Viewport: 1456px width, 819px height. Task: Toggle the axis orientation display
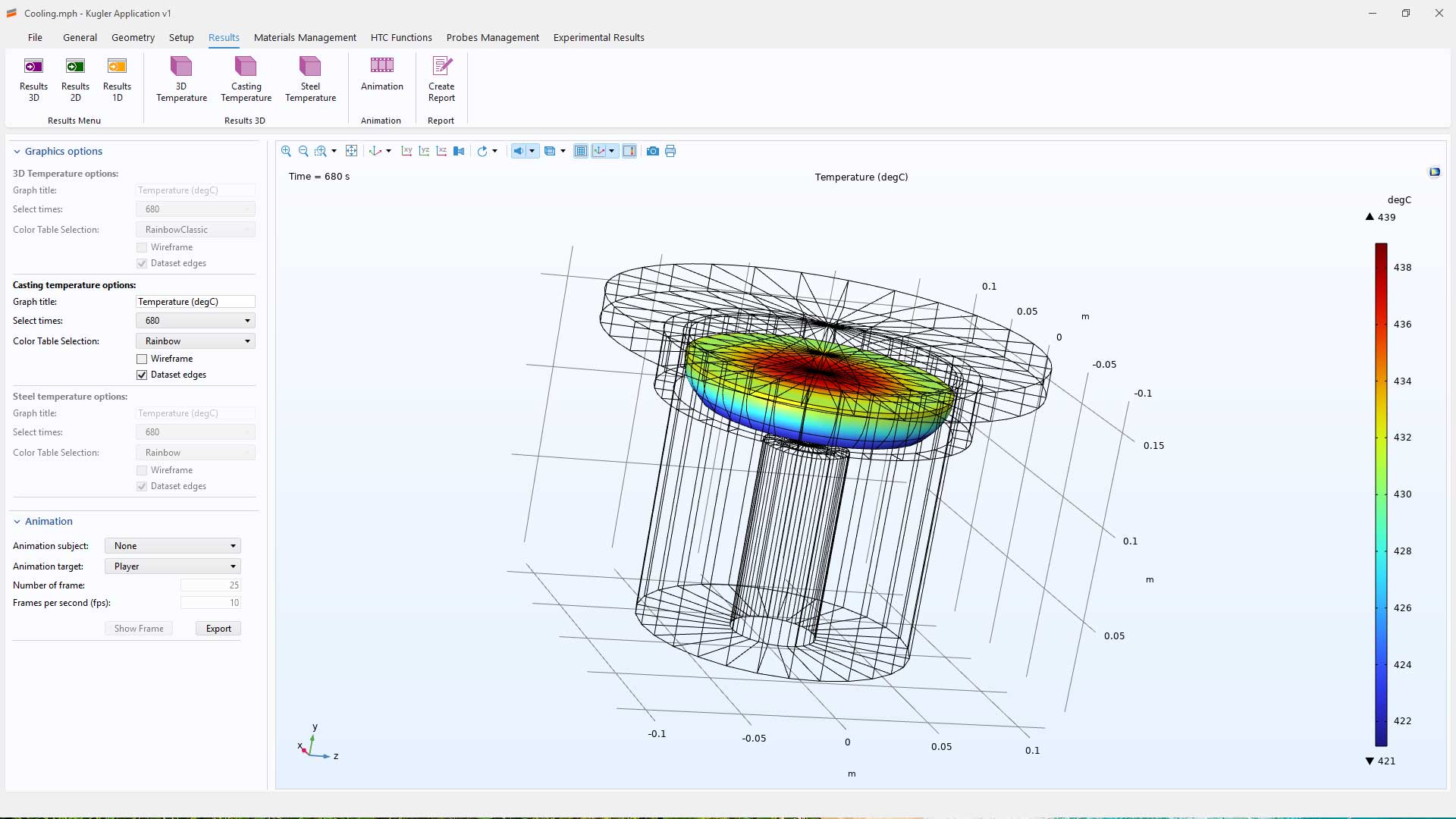coord(599,151)
